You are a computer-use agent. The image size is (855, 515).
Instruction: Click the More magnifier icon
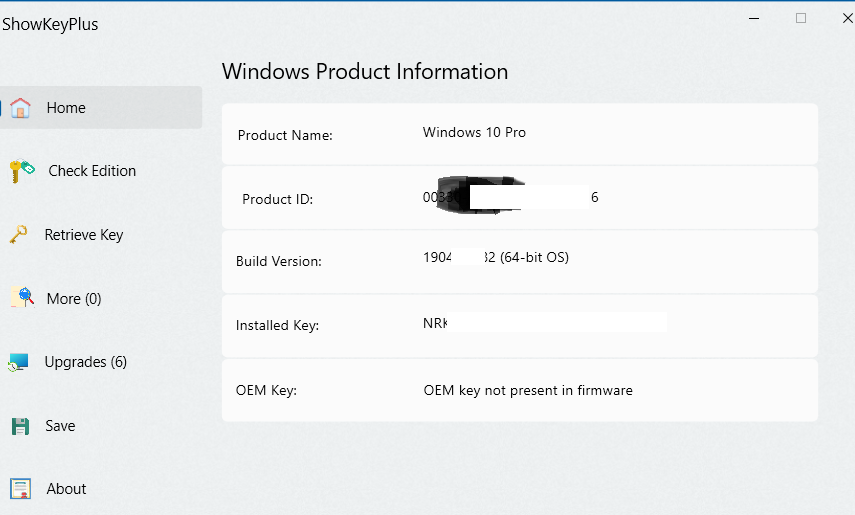click(x=22, y=297)
